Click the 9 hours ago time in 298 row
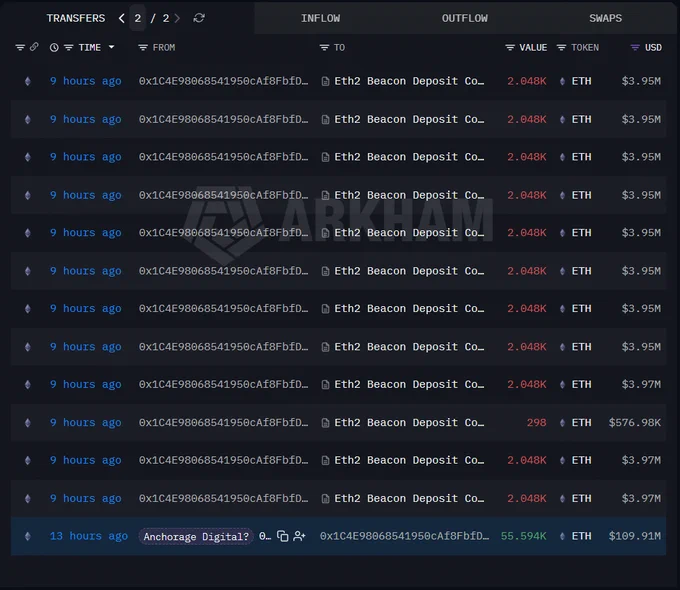The image size is (680, 590). (85, 423)
